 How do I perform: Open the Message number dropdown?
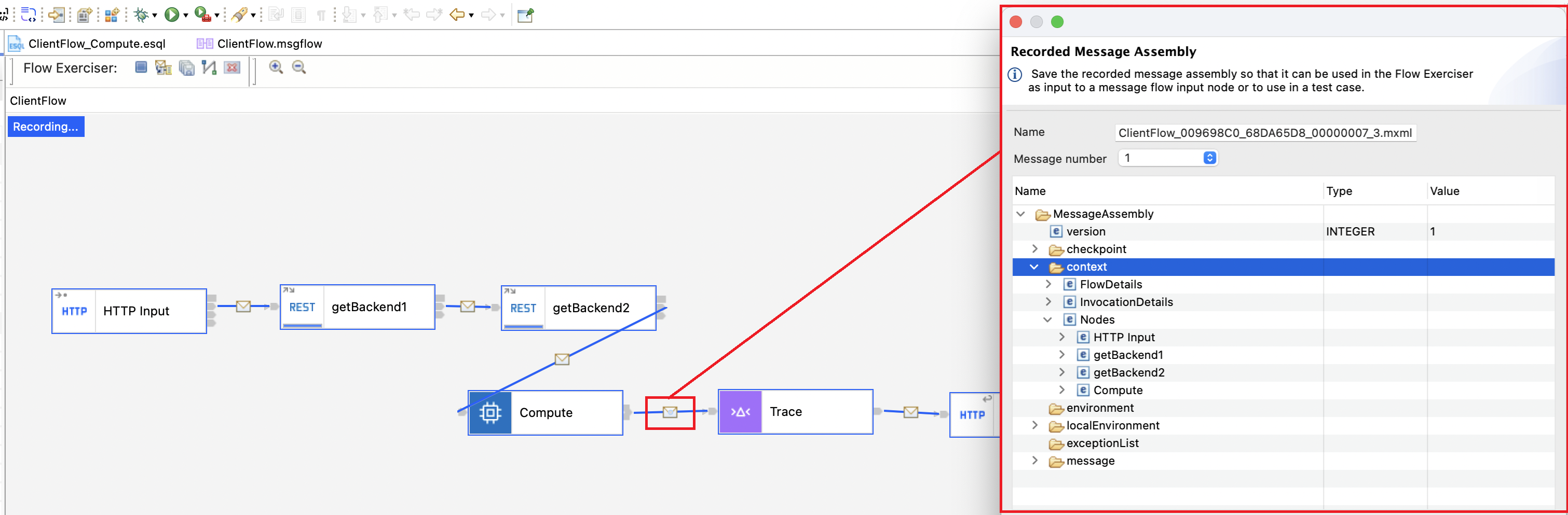tap(1209, 158)
